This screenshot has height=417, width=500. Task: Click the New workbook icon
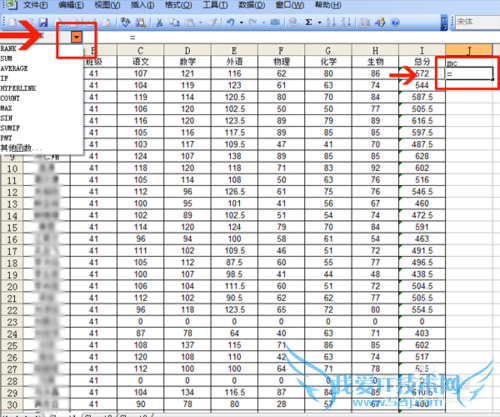[13, 23]
